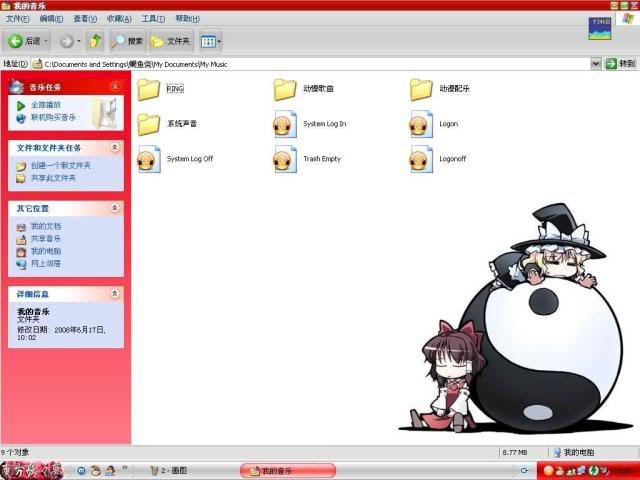Open the 工具(T) menu
Screen dimensions: 640x480
[x=153, y=19]
